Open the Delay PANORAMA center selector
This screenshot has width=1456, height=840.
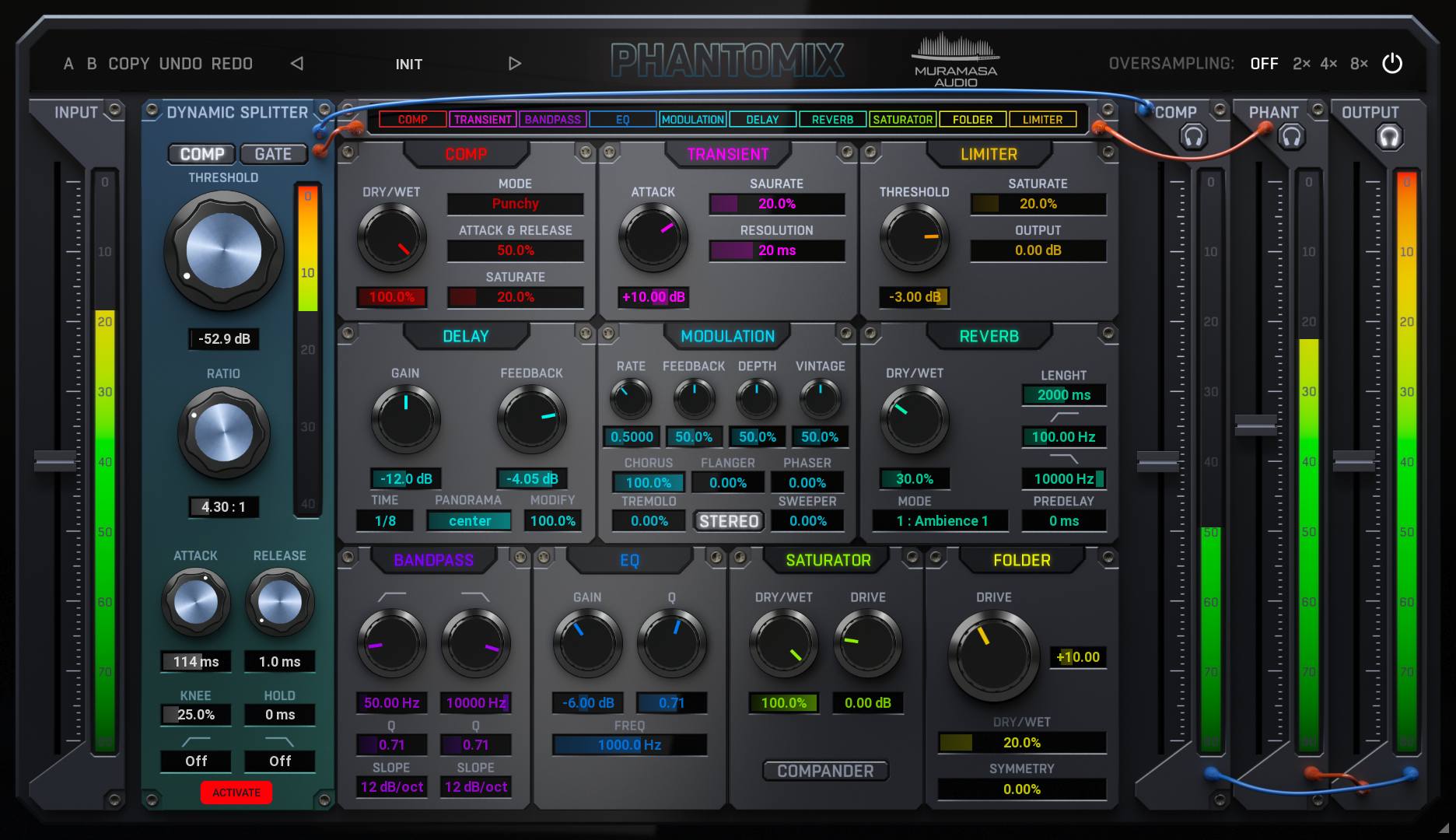click(469, 521)
